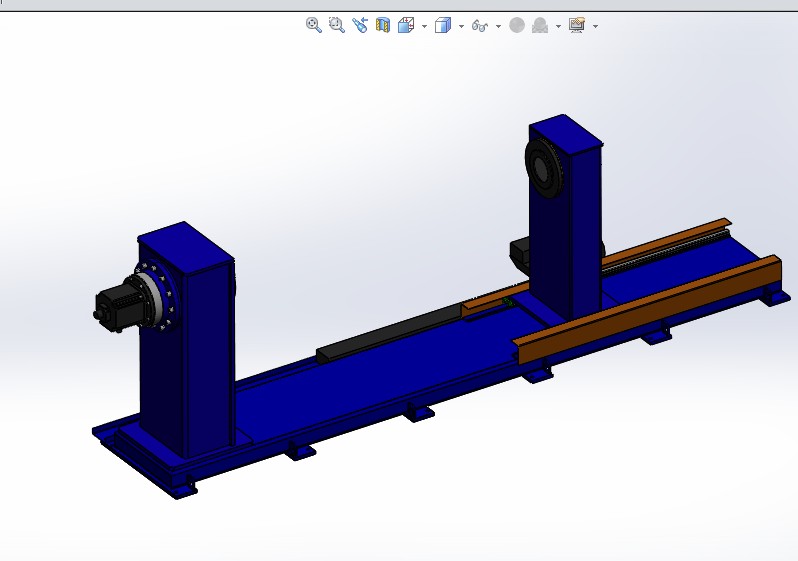The width and height of the screenshot is (798, 561).
Task: Select the orange rail beam in front
Action: click(646, 311)
